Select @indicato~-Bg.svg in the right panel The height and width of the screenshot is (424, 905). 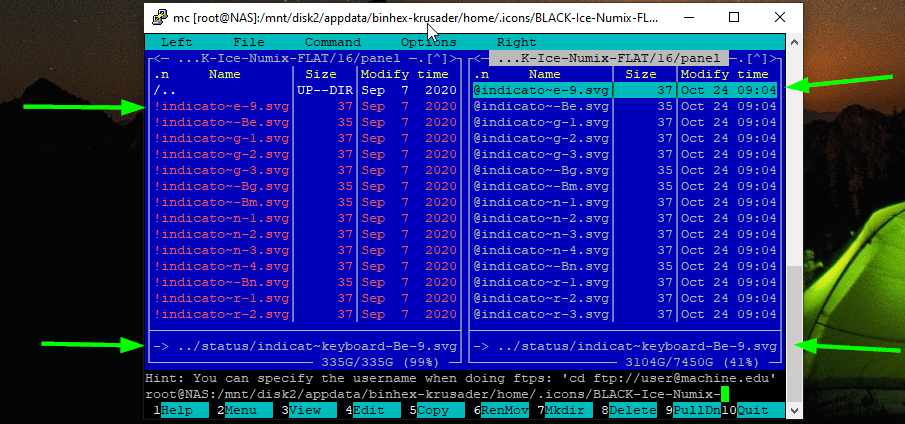(625, 170)
